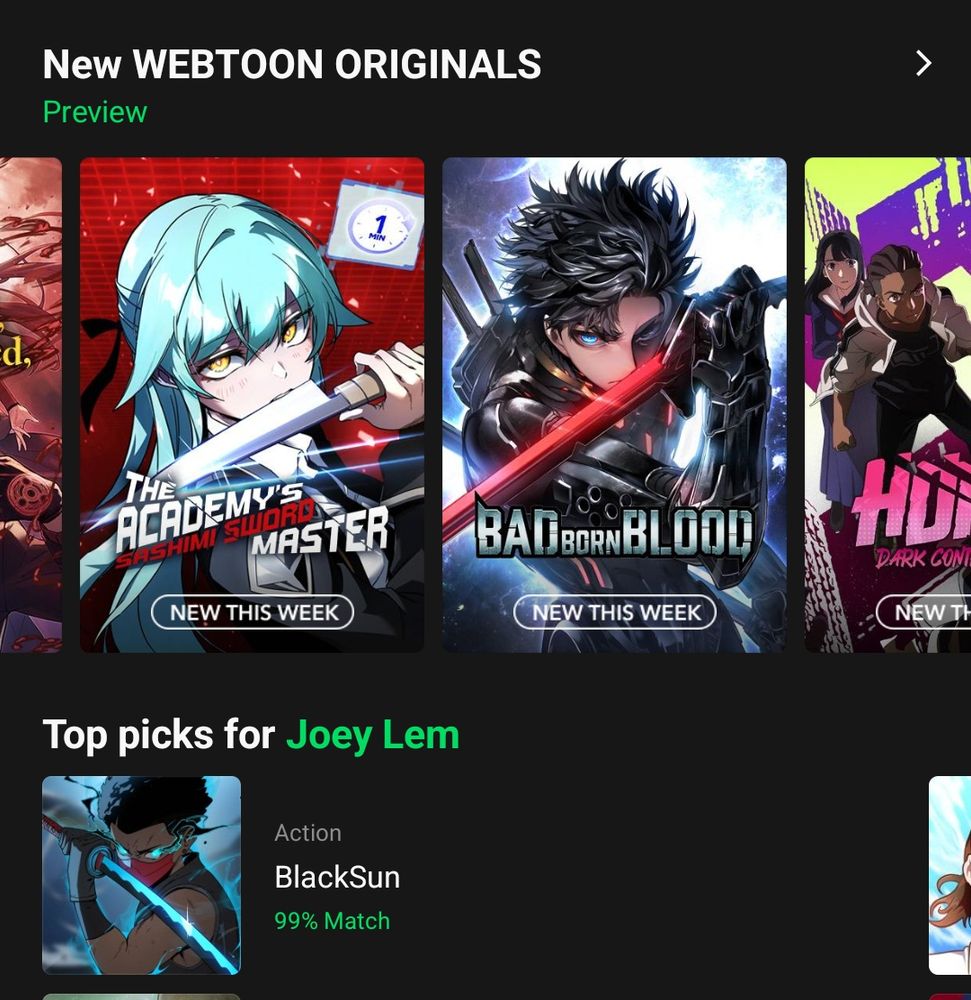The width and height of the screenshot is (971, 1000).
Task: Open The Academy's Sashimi Sword Master cover
Action: (252, 404)
